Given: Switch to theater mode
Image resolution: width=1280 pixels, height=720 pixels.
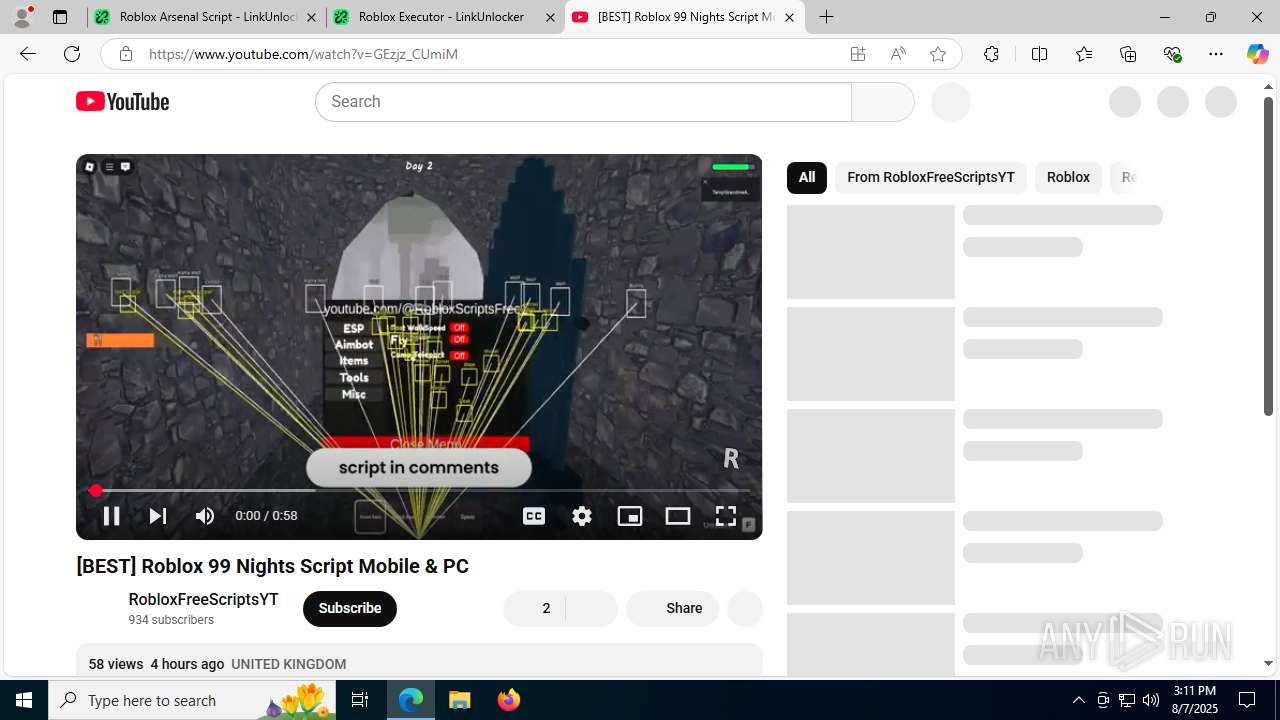Looking at the screenshot, I should click(678, 516).
